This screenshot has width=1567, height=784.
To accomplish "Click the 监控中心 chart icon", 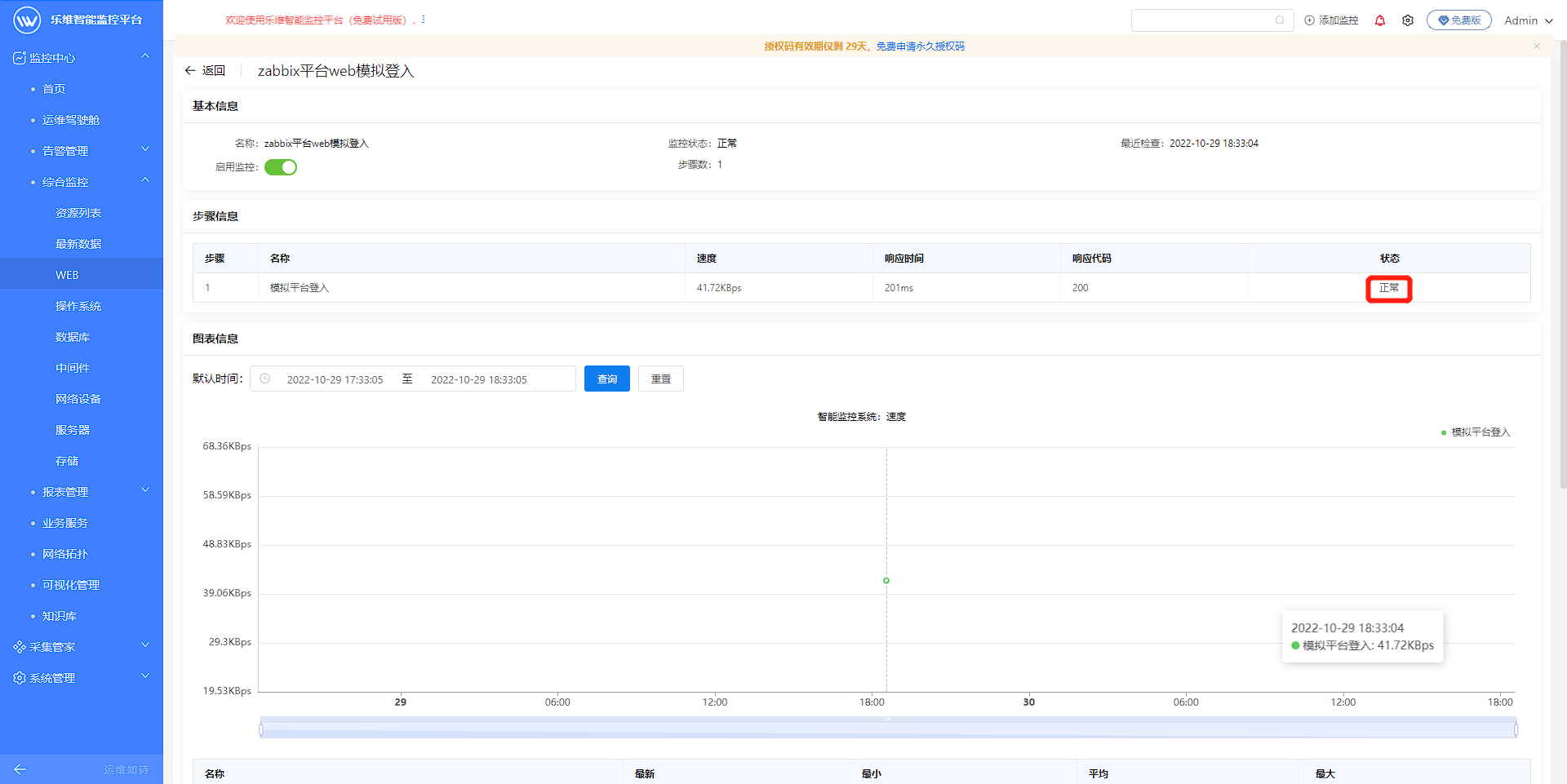I will [20, 58].
